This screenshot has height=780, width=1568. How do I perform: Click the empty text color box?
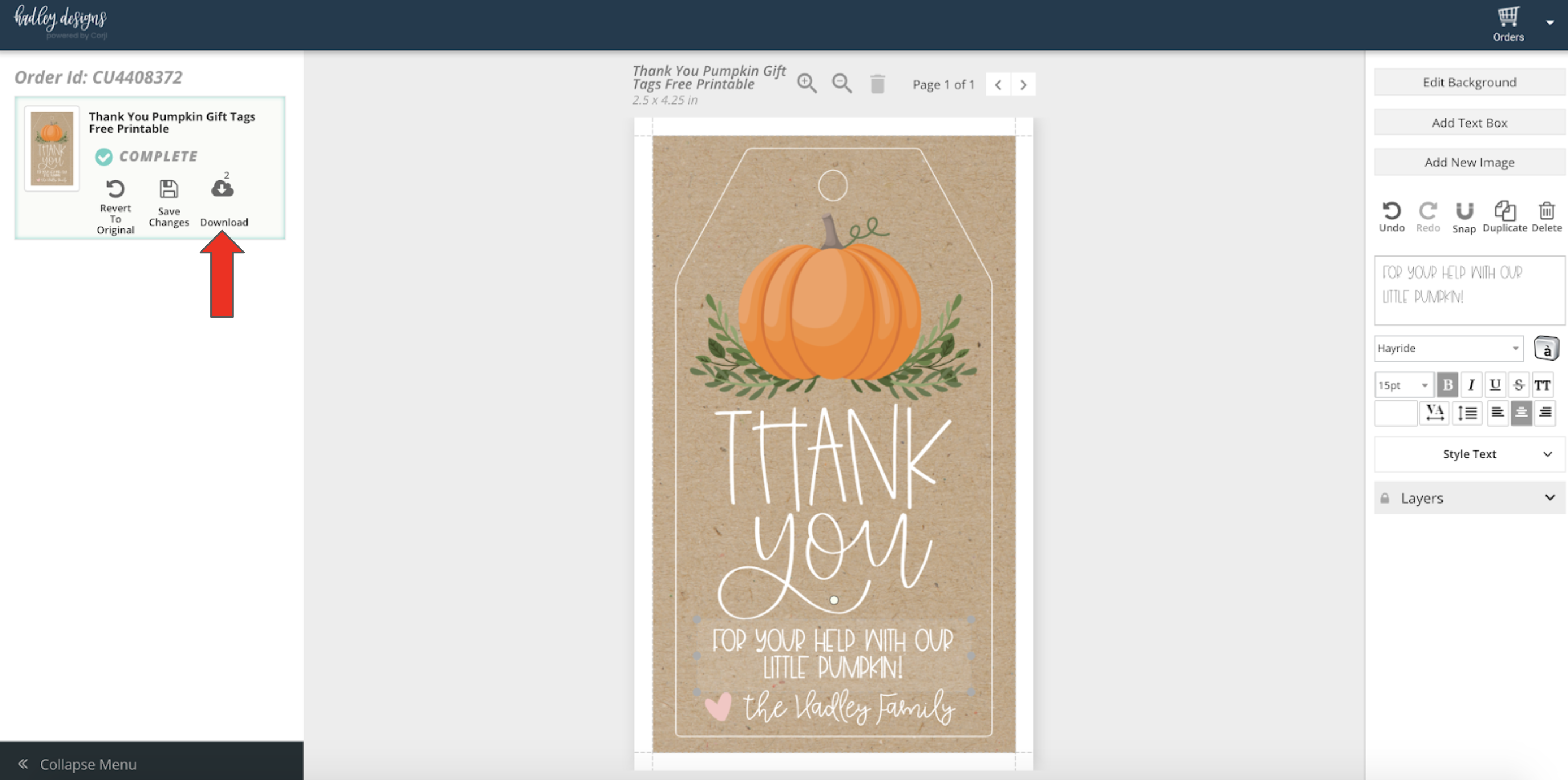tap(1395, 413)
